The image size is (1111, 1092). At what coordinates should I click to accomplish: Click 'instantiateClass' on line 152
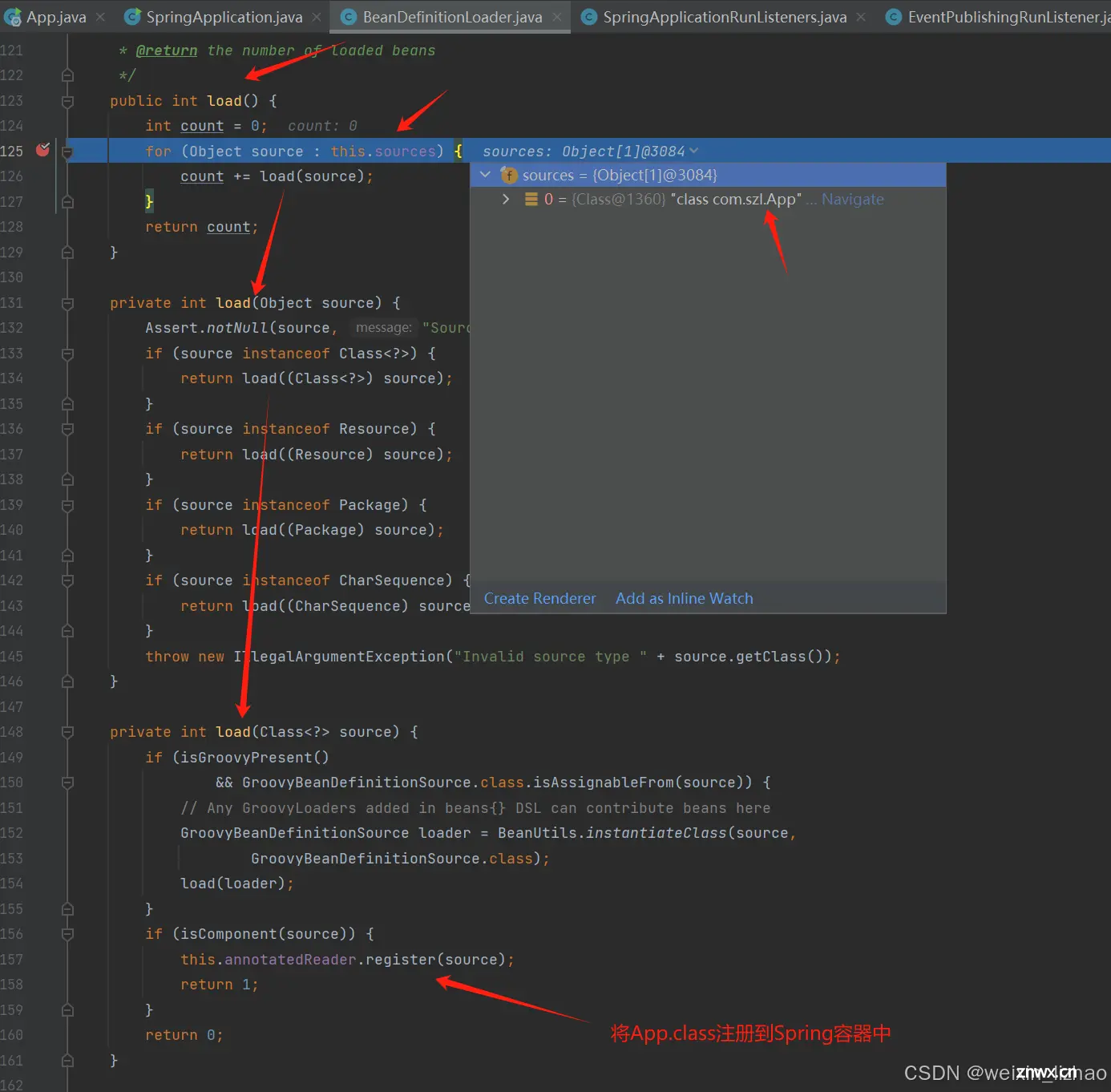tap(656, 832)
